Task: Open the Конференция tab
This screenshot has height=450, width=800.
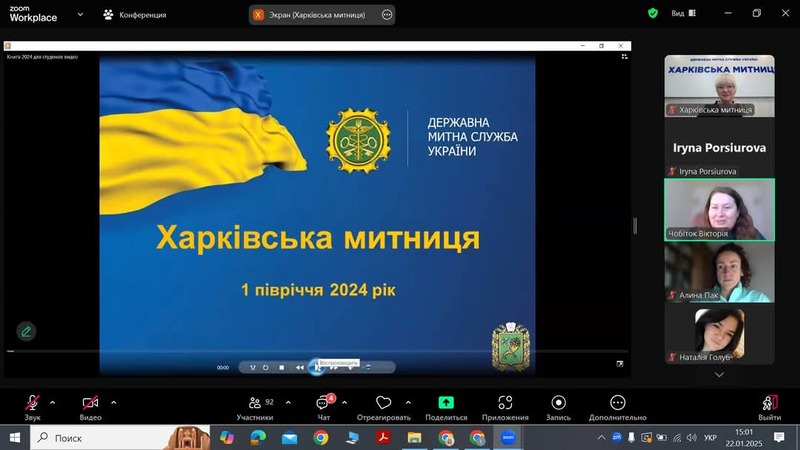Action: tap(135, 15)
